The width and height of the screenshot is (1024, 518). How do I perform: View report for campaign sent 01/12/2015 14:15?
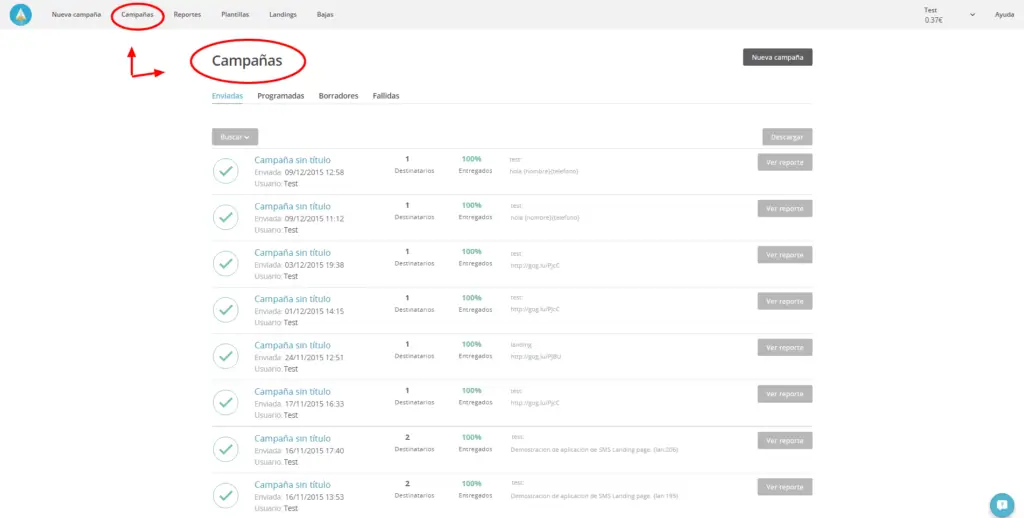785,301
